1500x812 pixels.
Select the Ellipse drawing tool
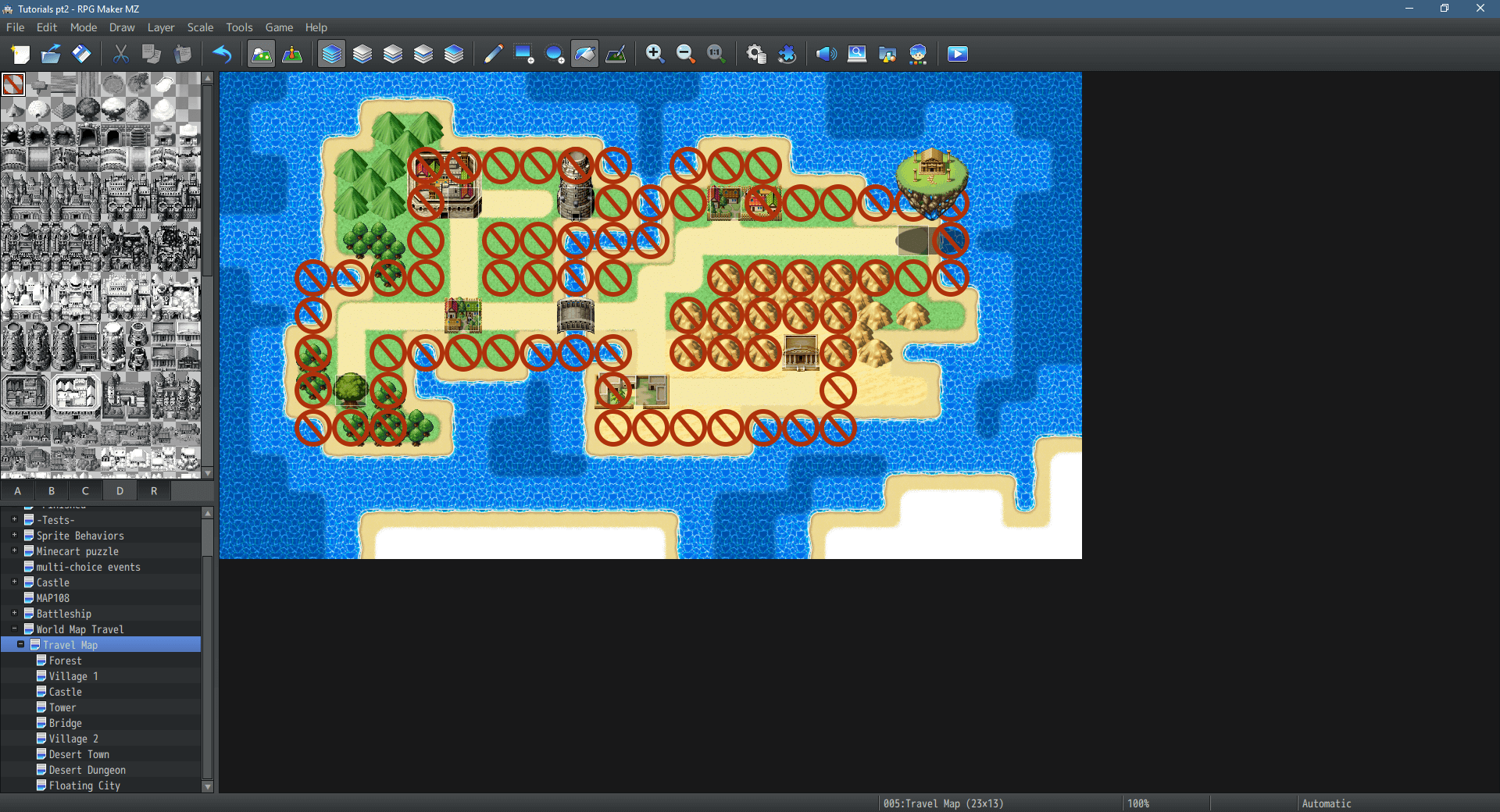click(554, 54)
